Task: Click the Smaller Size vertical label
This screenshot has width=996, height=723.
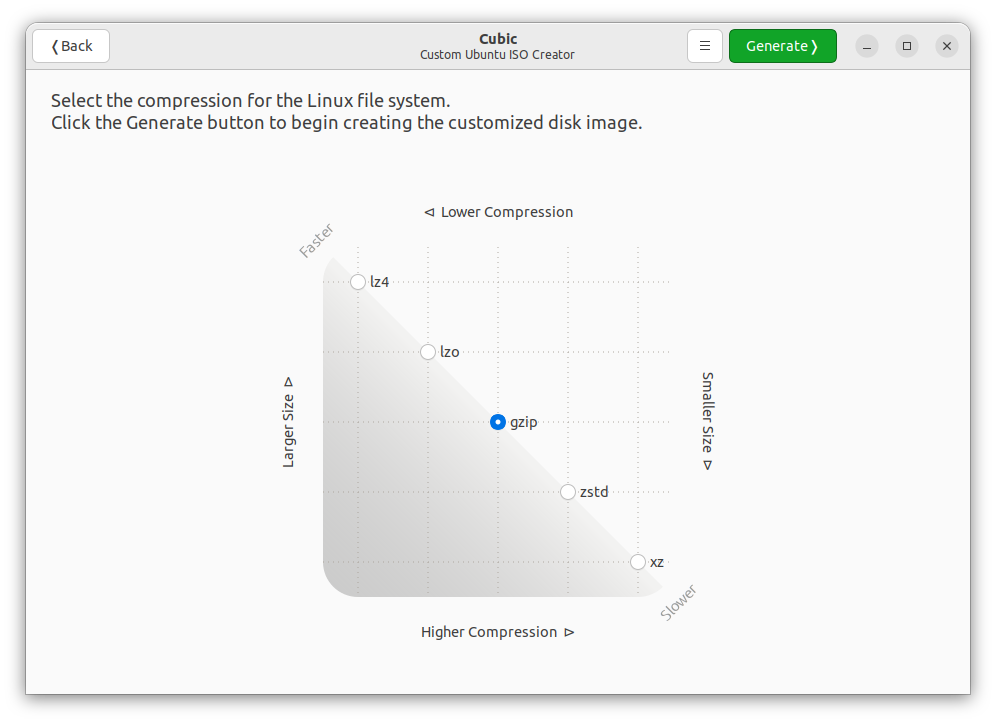Action: tap(707, 422)
